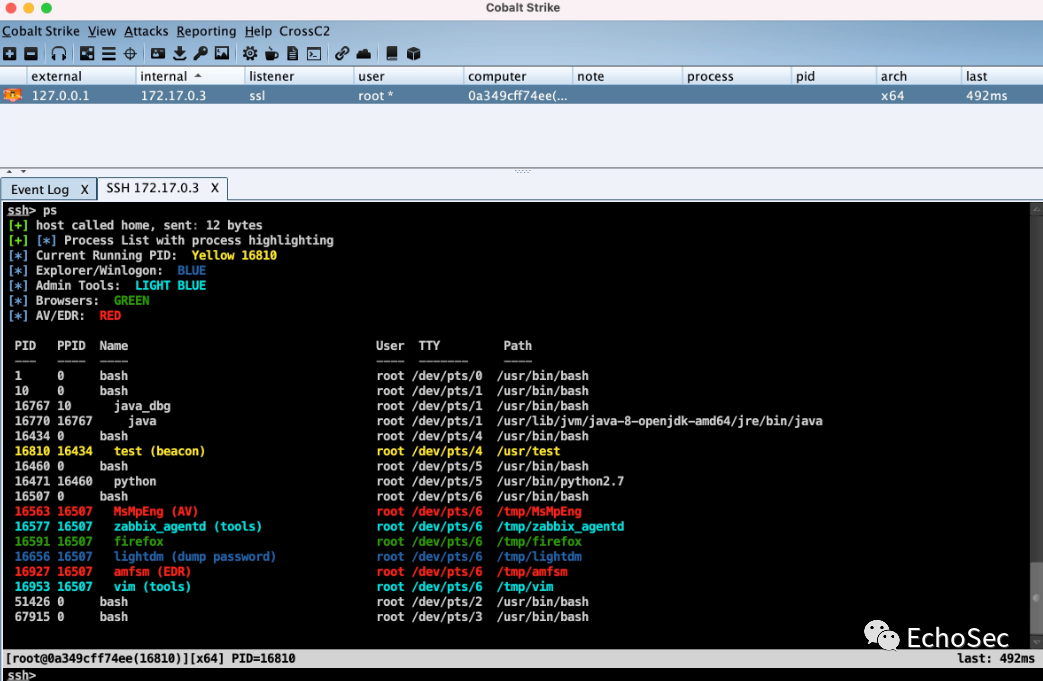Sort sessions by external column
The width and height of the screenshot is (1043, 681).
coord(81,76)
